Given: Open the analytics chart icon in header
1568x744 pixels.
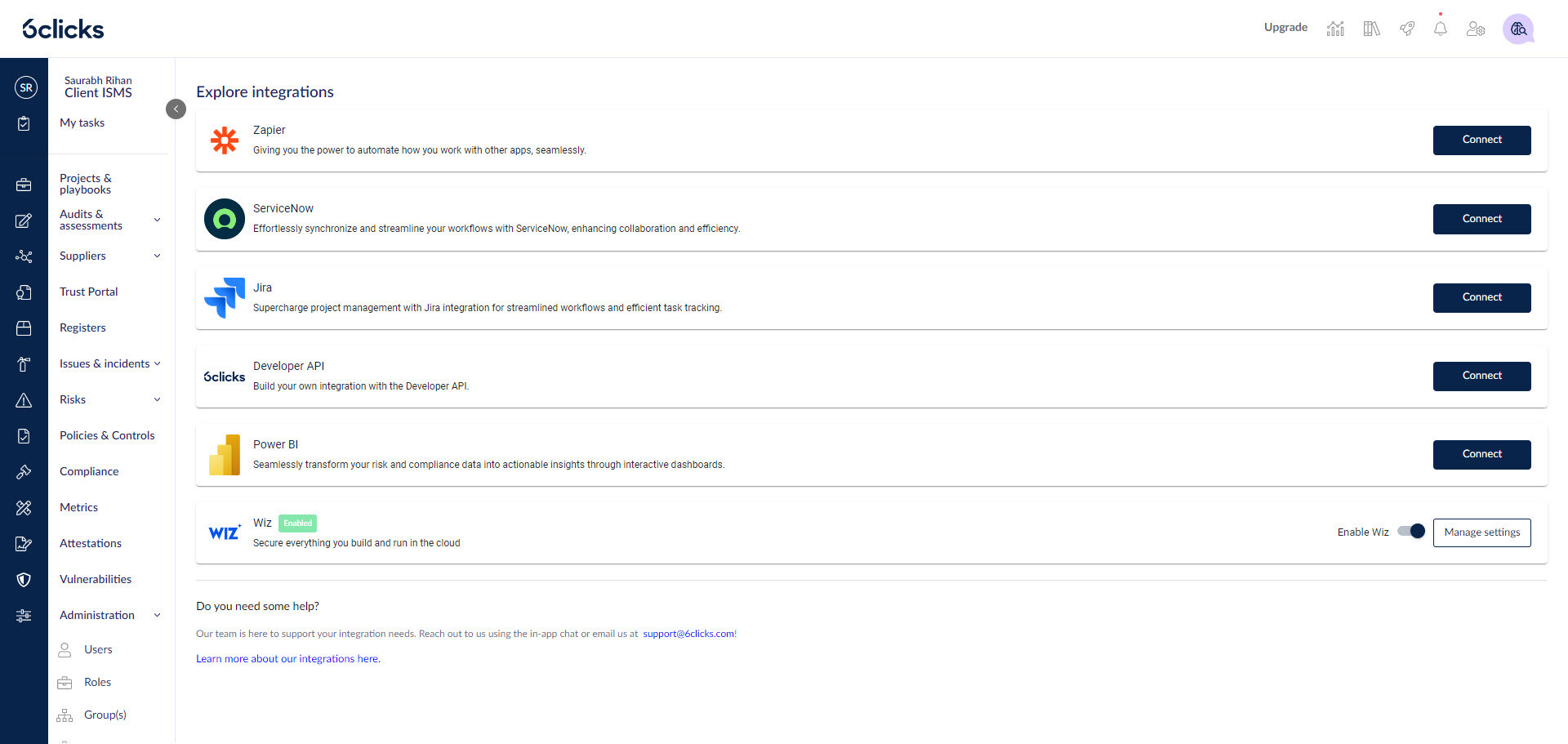Looking at the screenshot, I should click(x=1335, y=29).
